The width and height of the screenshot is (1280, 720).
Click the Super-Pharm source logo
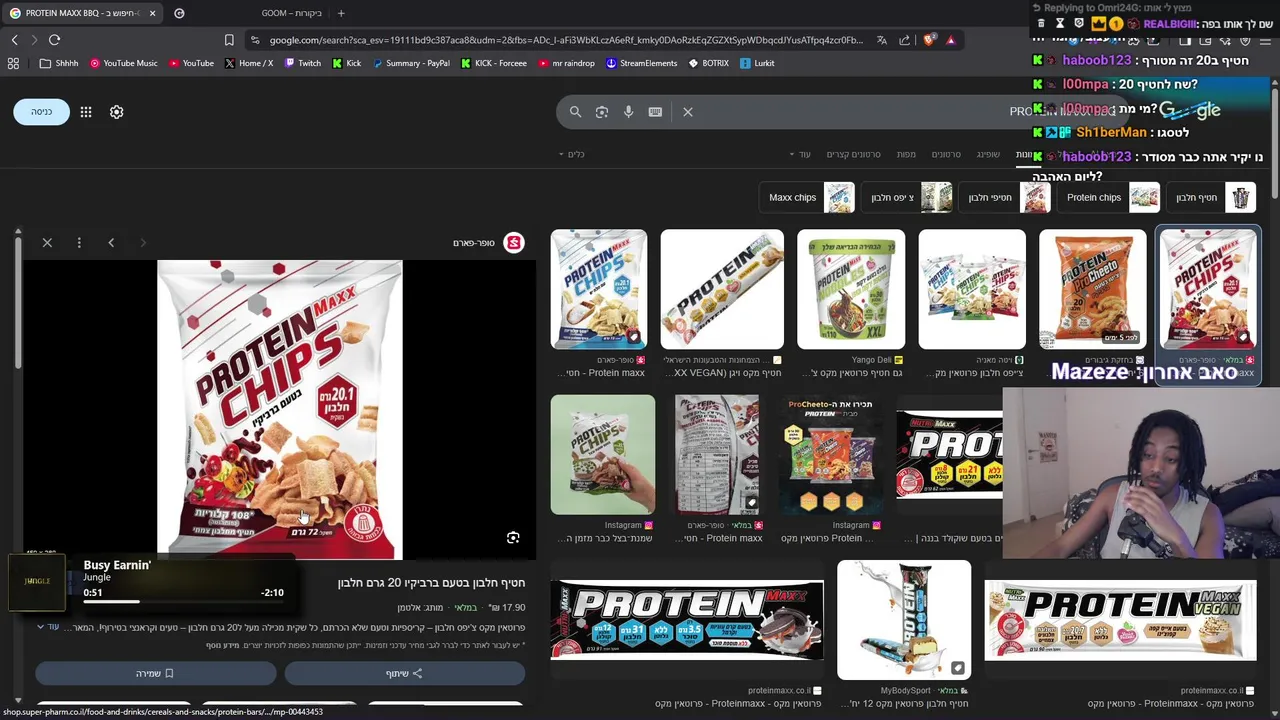(513, 243)
